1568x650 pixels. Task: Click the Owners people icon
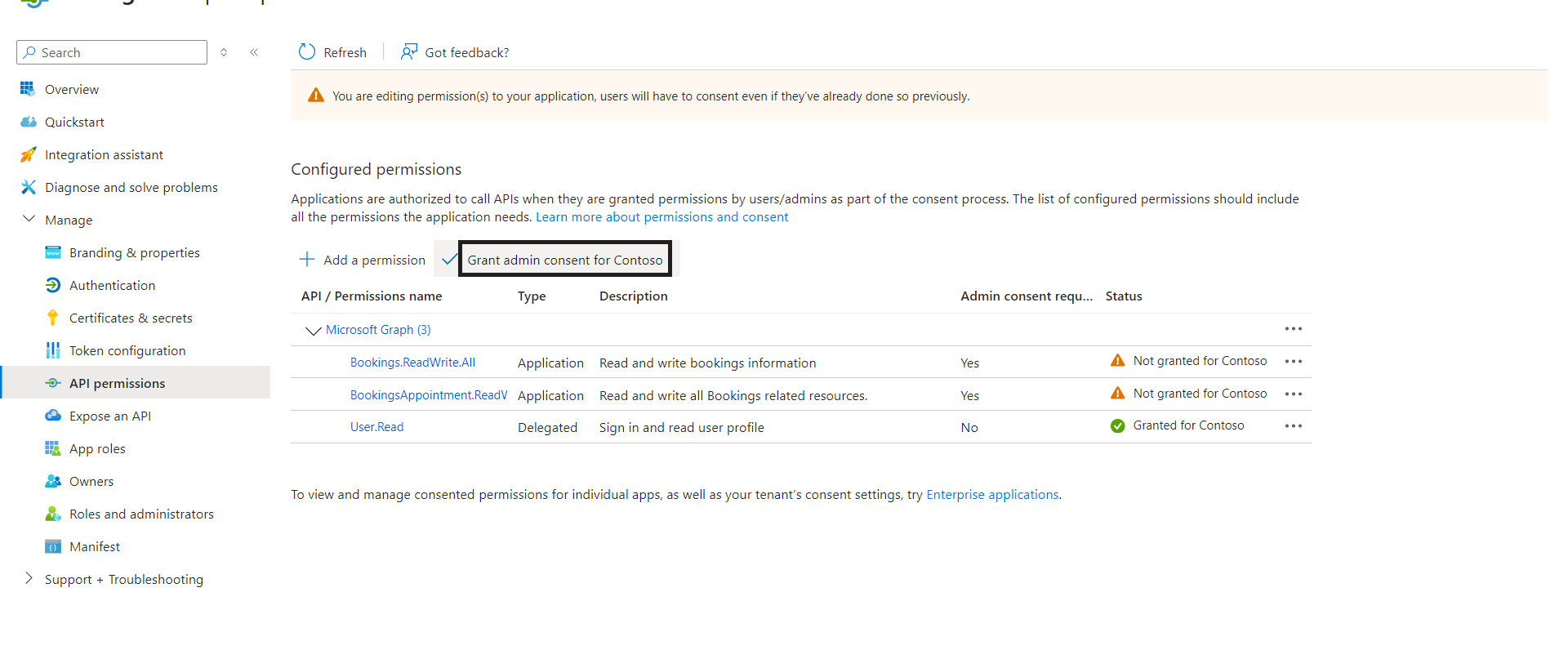click(53, 481)
